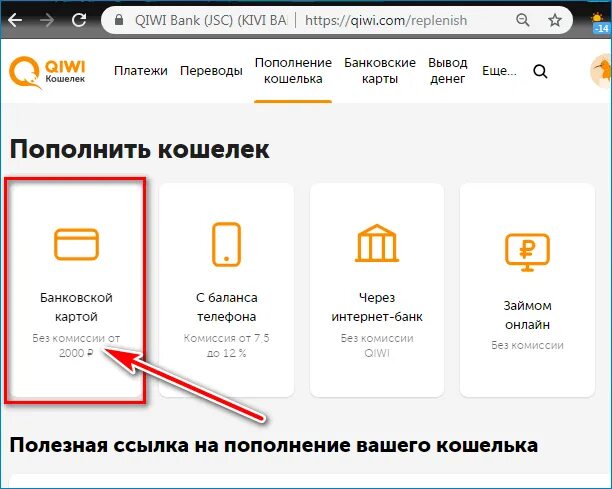Click the QIWI Кошелек logo
This screenshot has height=489, width=612.
coord(47,72)
